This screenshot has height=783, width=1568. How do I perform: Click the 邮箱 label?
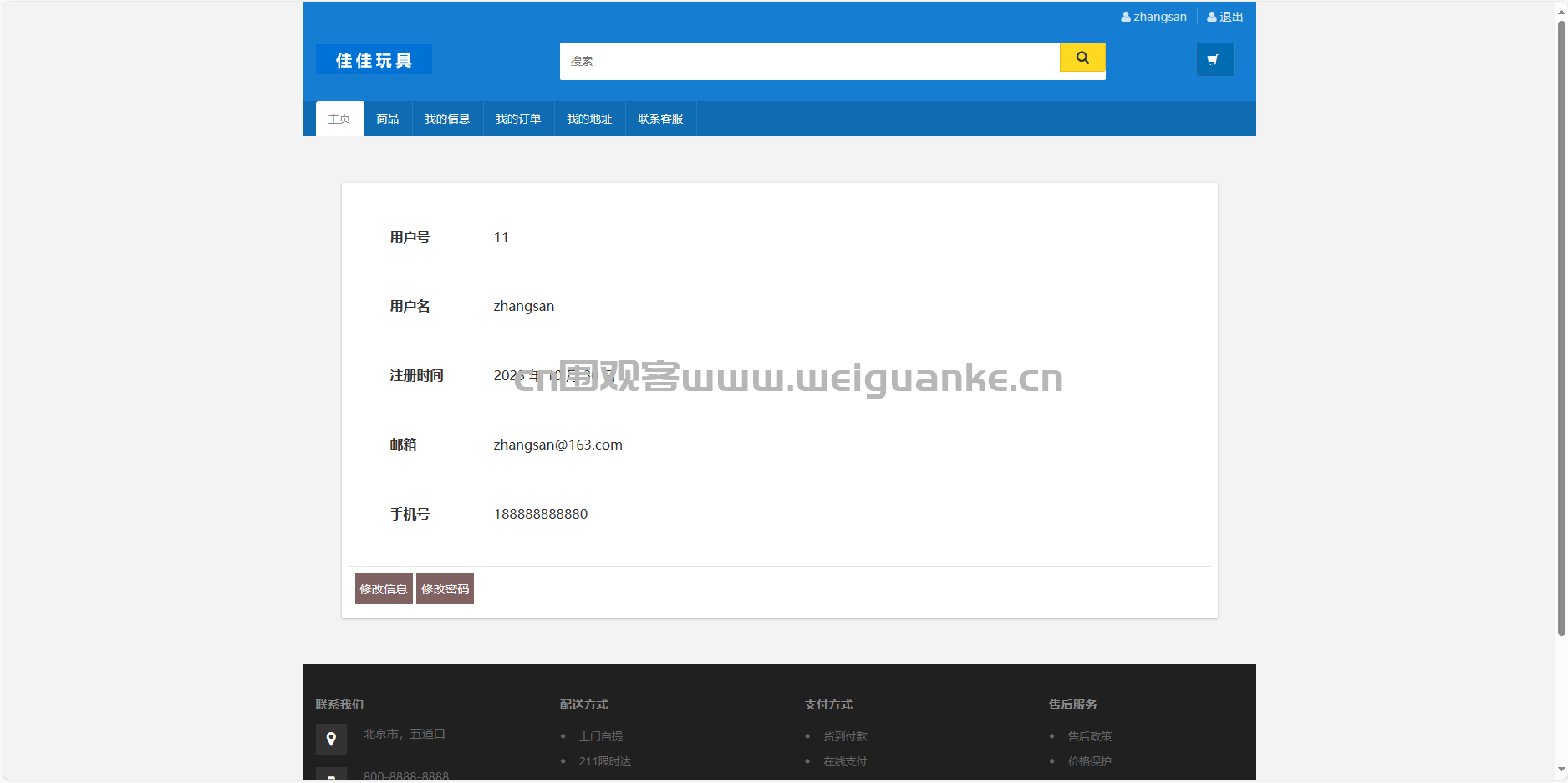(x=403, y=445)
